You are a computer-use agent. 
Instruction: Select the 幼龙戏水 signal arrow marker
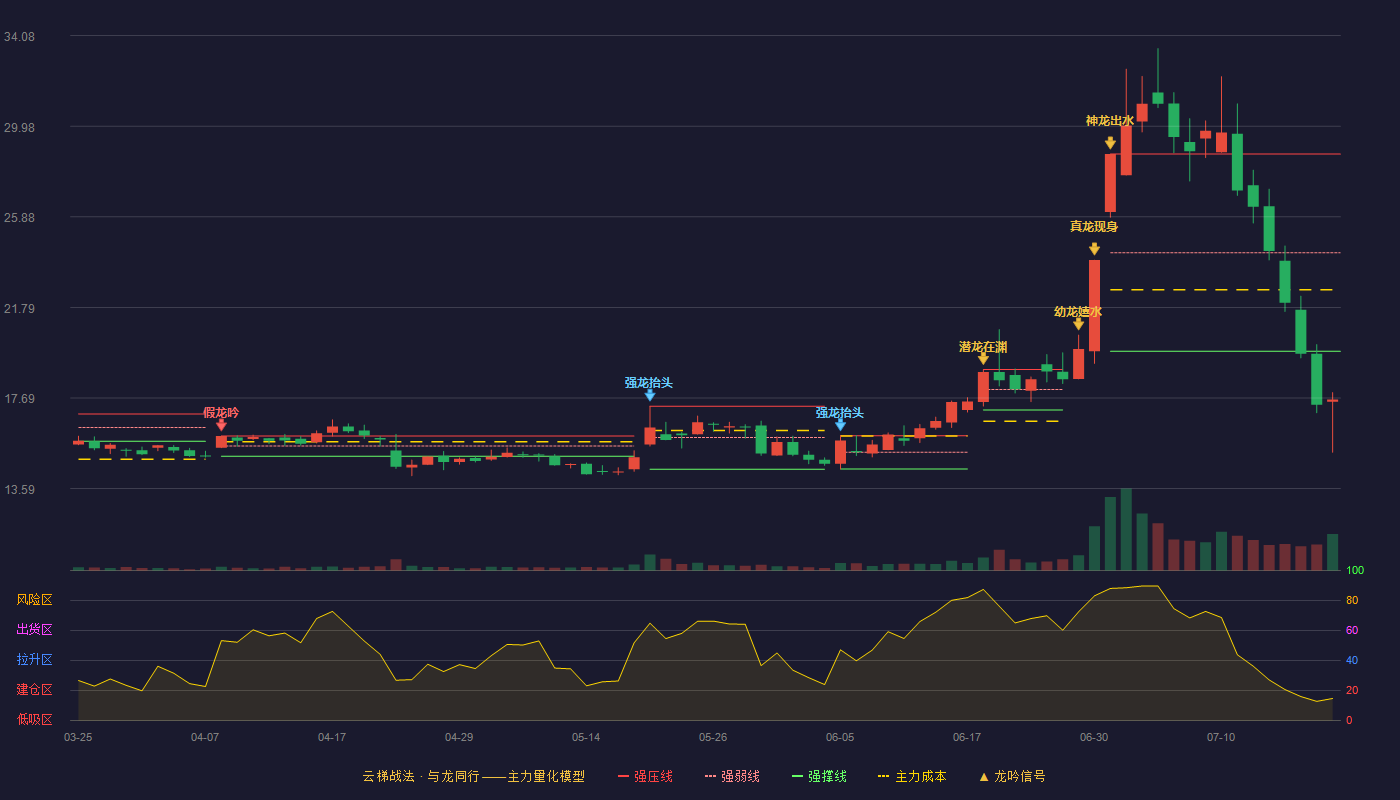point(1078,324)
